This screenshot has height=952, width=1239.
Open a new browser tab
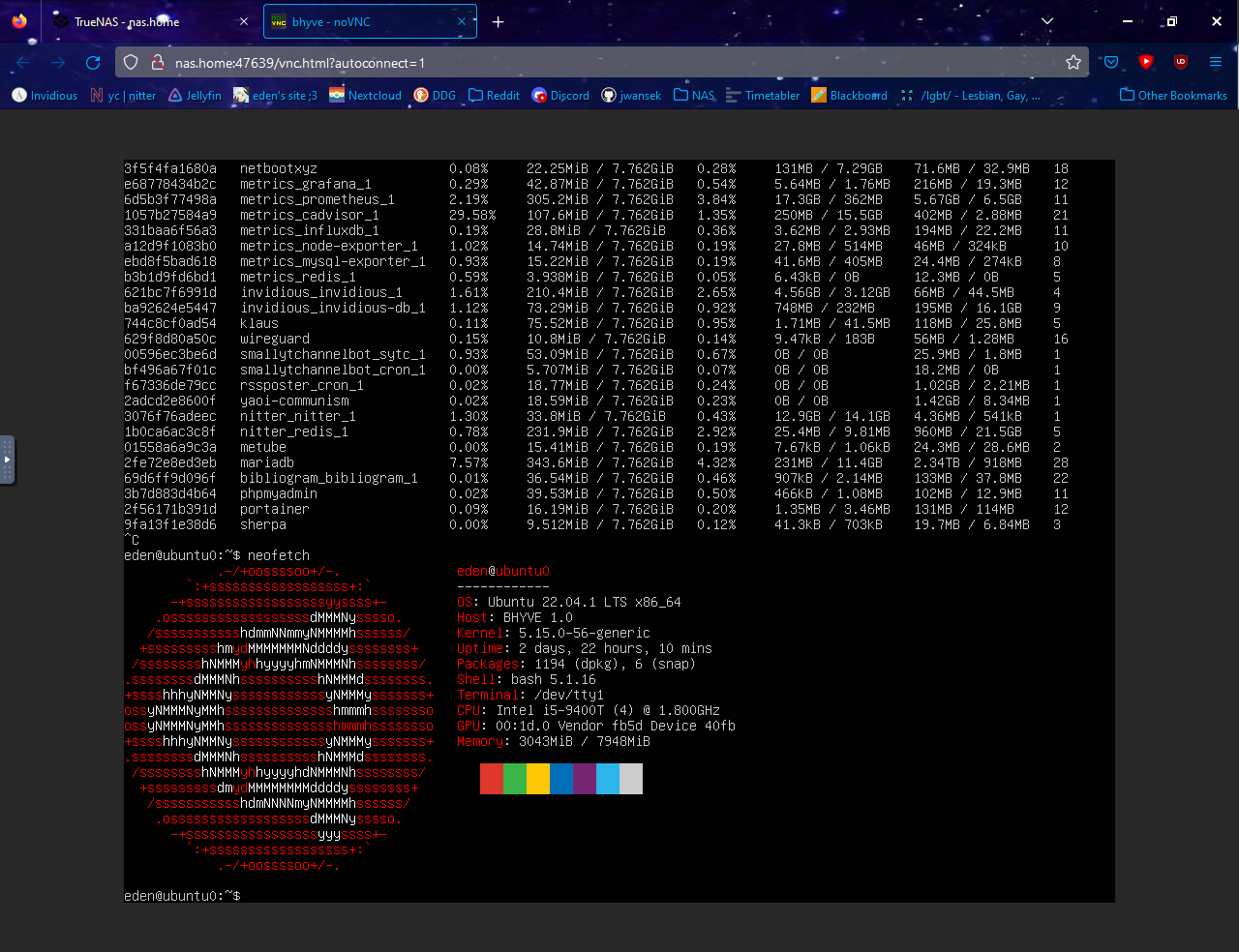point(498,21)
